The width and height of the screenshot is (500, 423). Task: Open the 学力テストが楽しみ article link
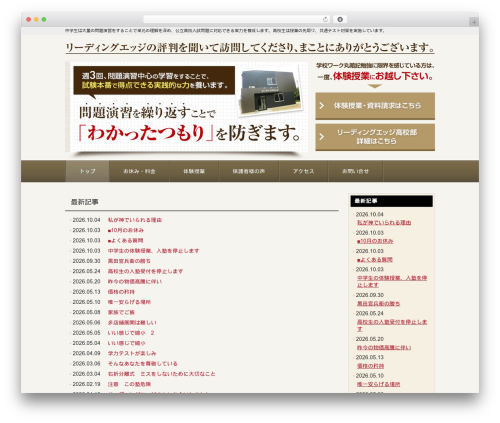click(x=132, y=353)
